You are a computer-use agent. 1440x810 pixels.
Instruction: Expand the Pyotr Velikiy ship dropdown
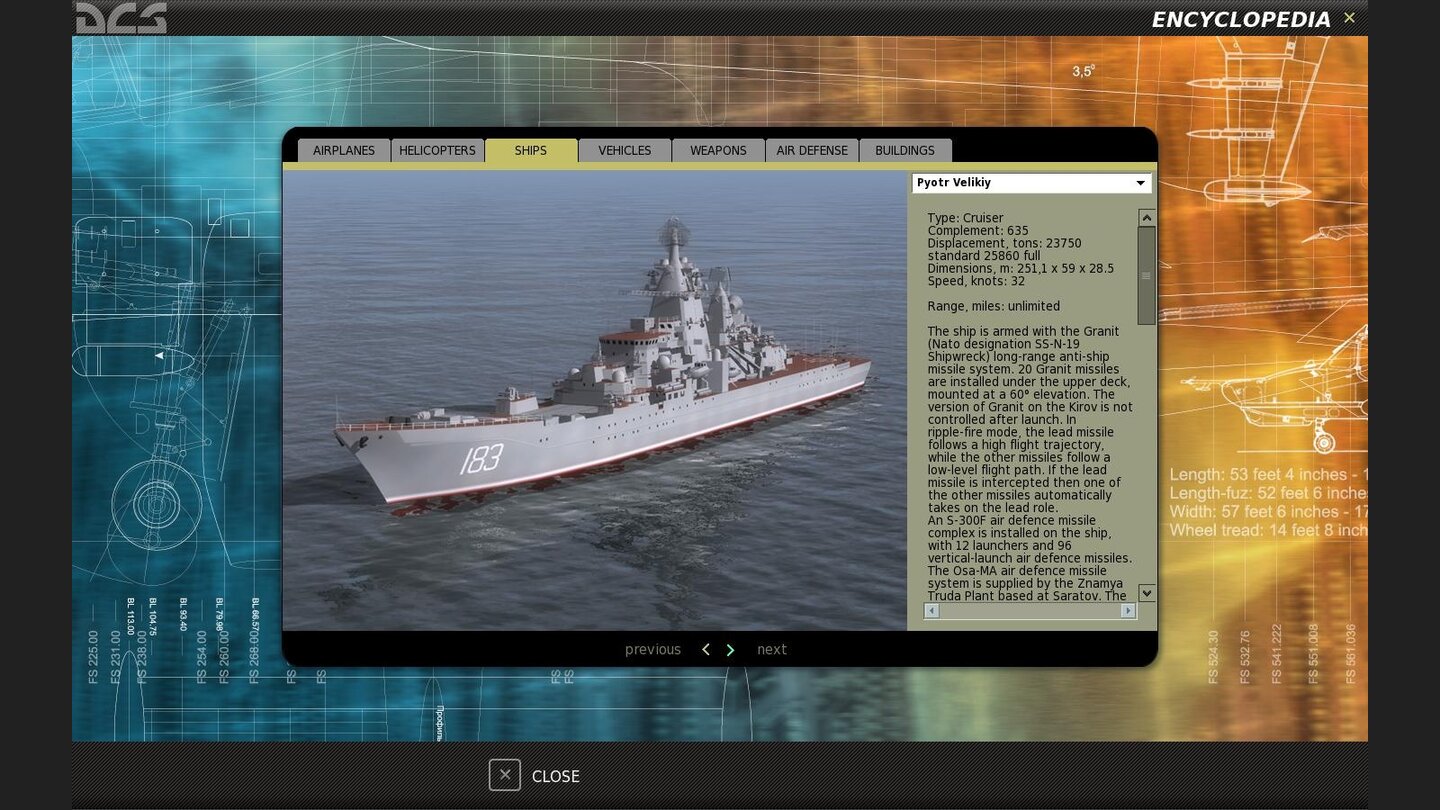click(1031, 183)
